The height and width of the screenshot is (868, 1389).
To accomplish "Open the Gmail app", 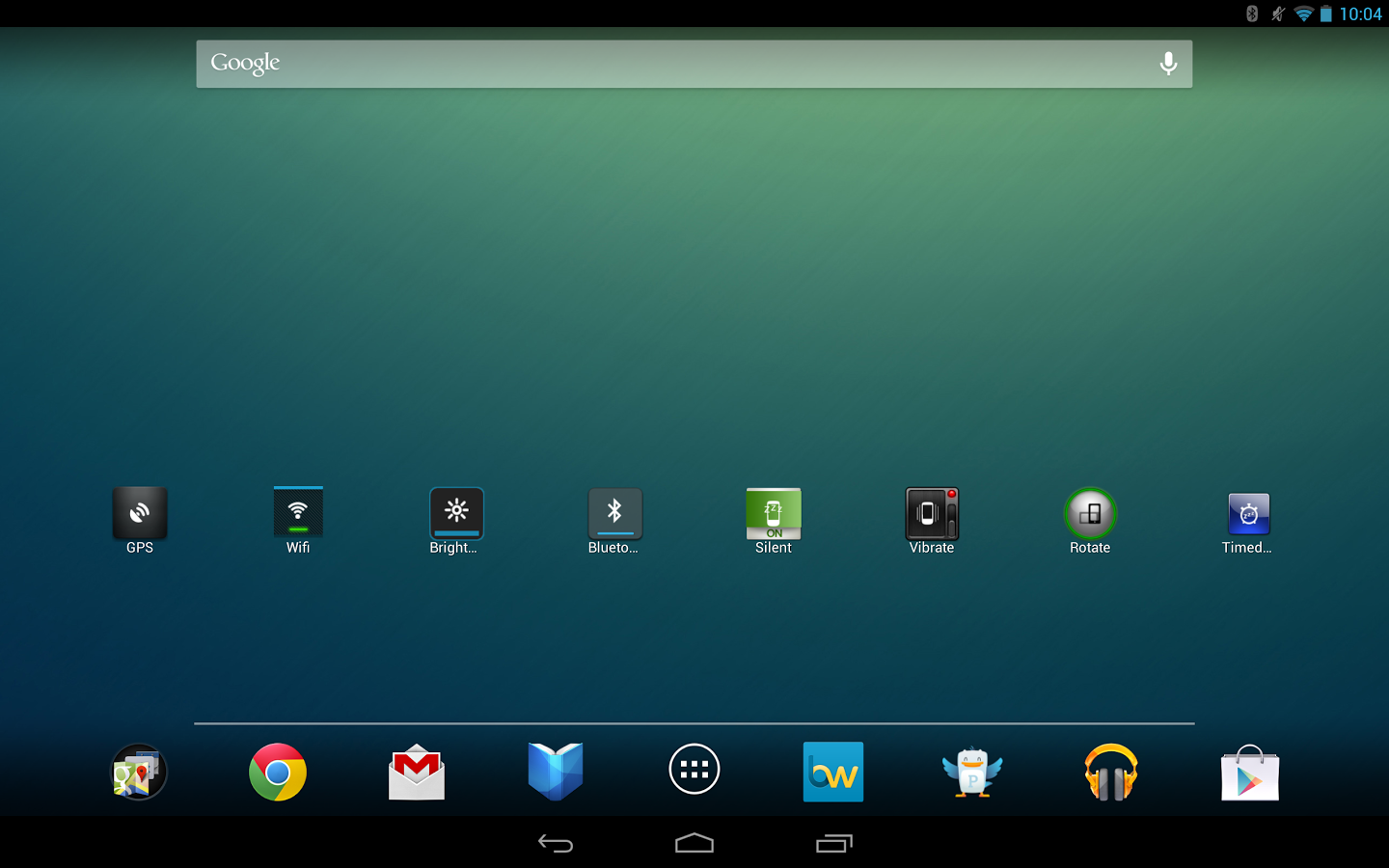I will (417, 772).
